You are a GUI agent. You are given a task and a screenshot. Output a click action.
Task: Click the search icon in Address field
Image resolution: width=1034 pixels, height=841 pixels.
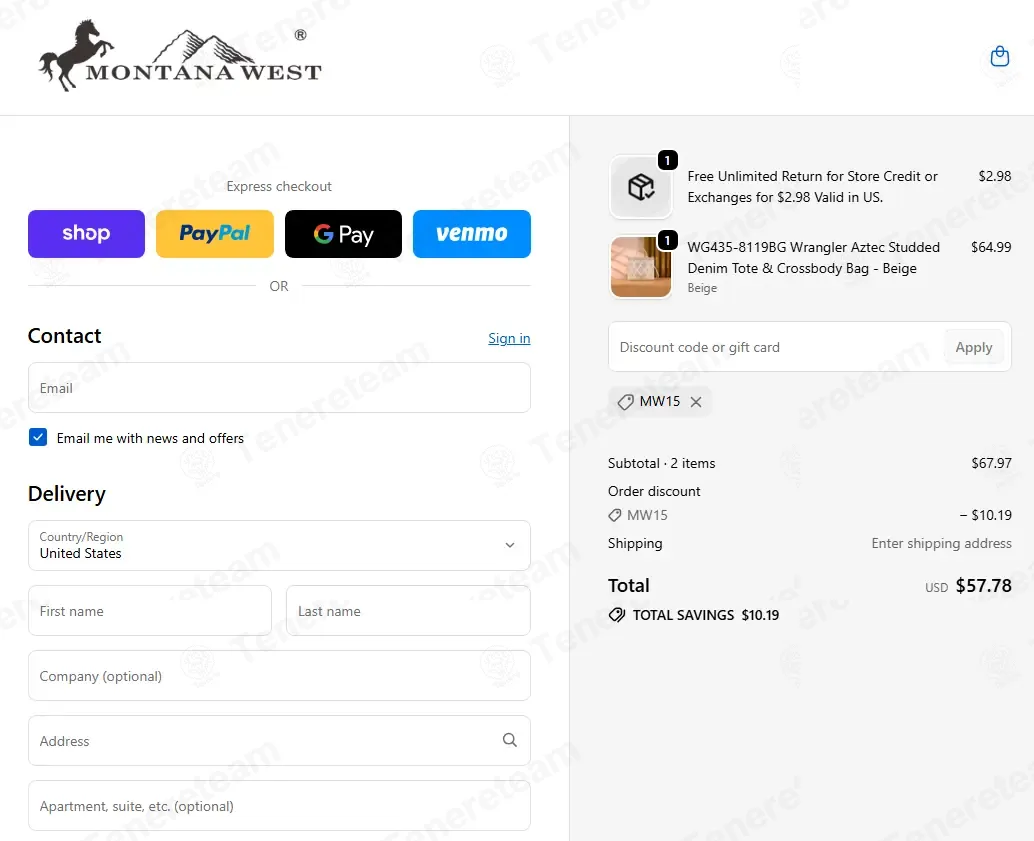click(510, 740)
